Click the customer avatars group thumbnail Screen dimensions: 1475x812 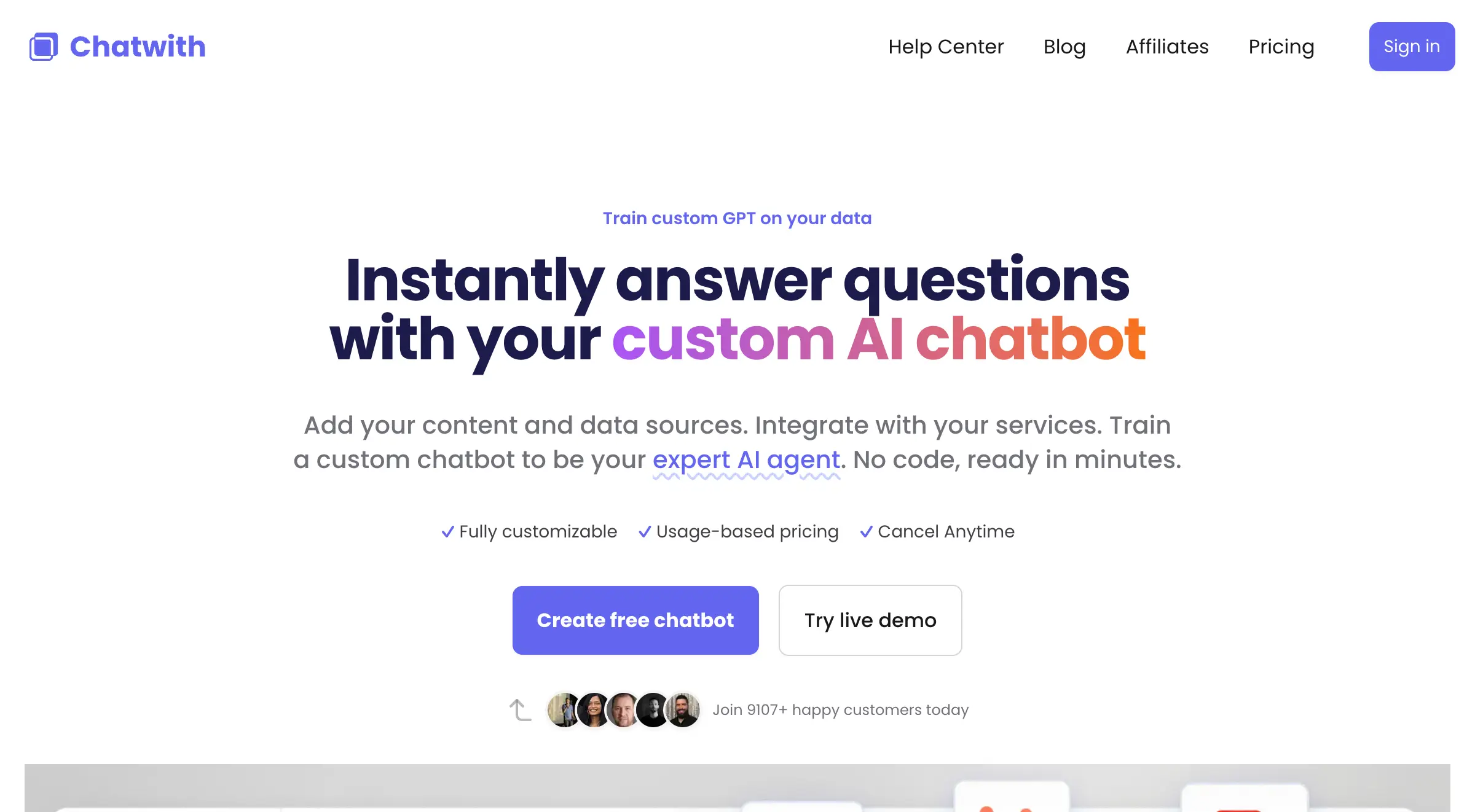(623, 709)
